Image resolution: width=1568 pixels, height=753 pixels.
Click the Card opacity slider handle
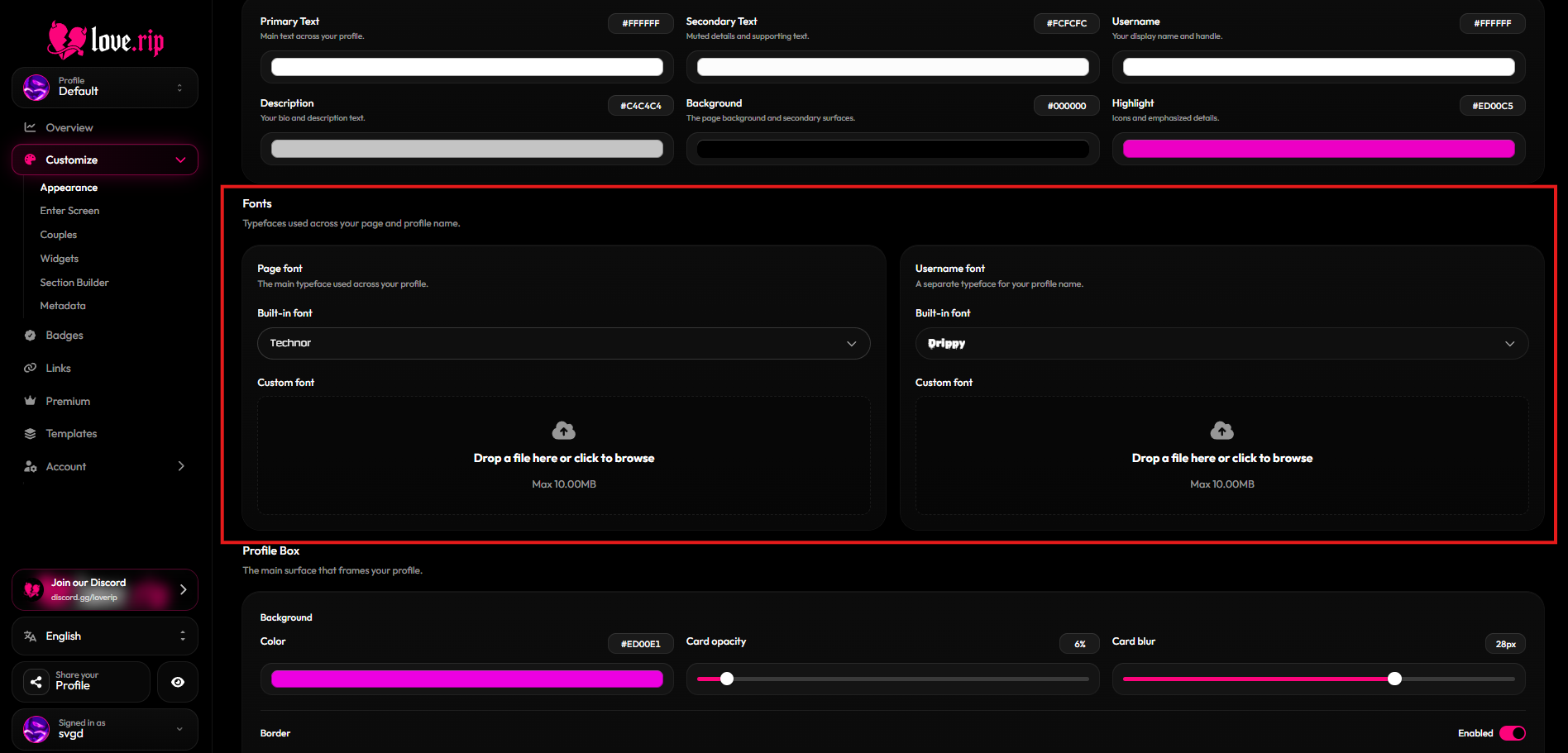point(727,679)
